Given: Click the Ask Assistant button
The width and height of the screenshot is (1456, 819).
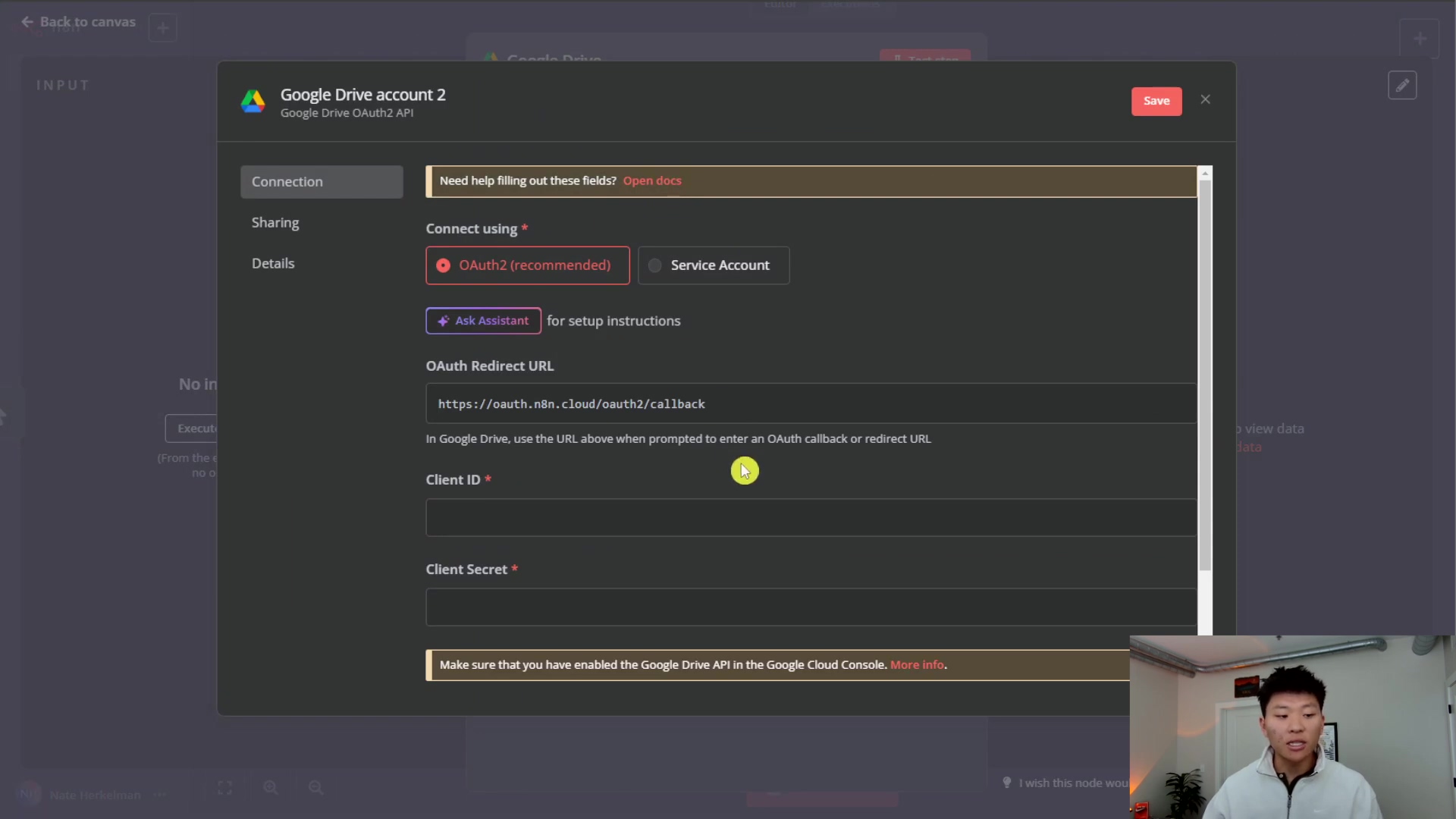Looking at the screenshot, I should [x=483, y=321].
